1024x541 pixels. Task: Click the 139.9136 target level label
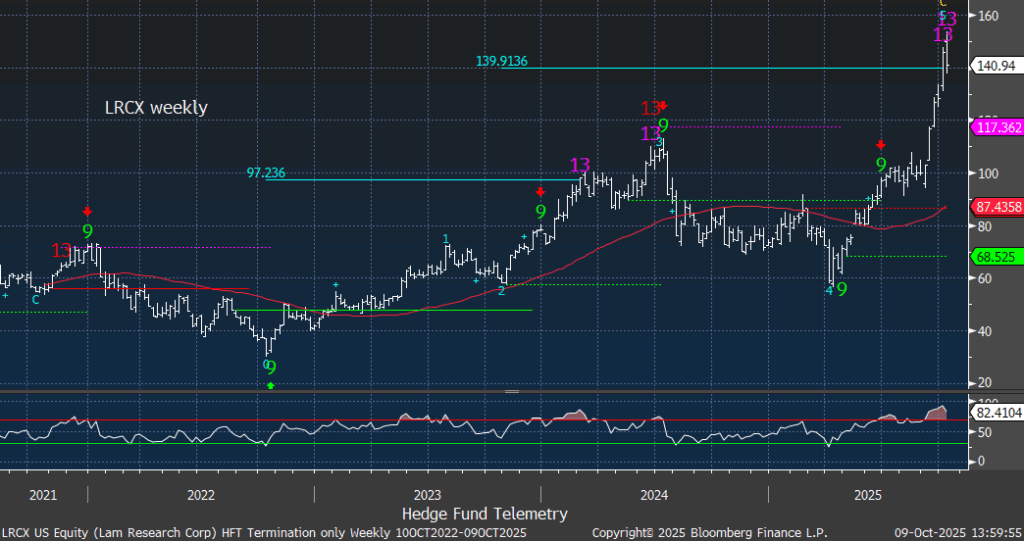pos(501,62)
